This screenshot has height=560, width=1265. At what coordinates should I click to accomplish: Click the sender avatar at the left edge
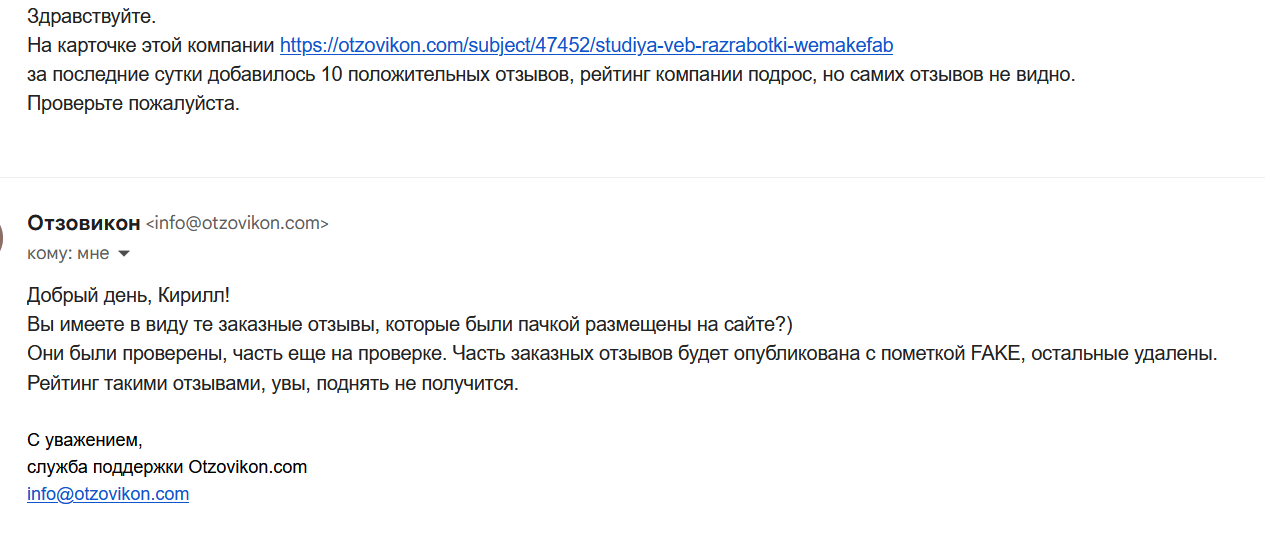click(x=1, y=238)
